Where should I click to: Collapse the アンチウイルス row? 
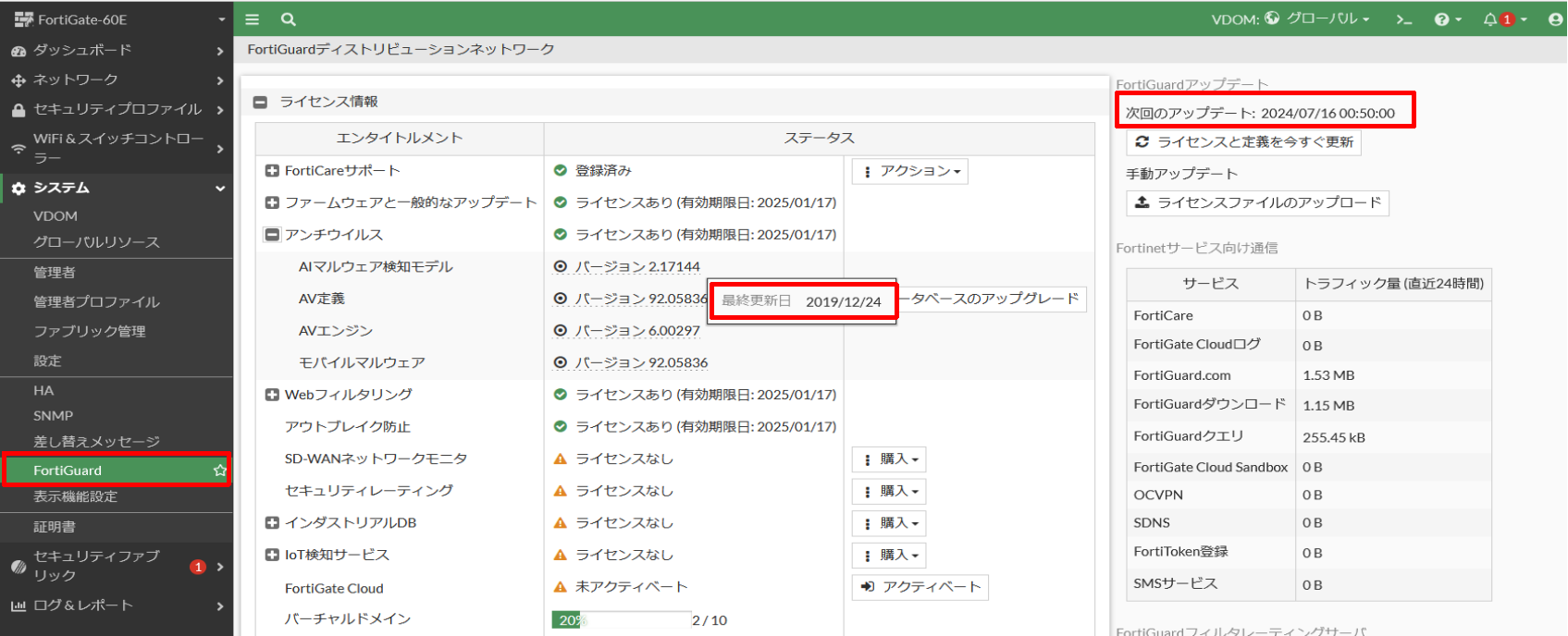click(272, 235)
